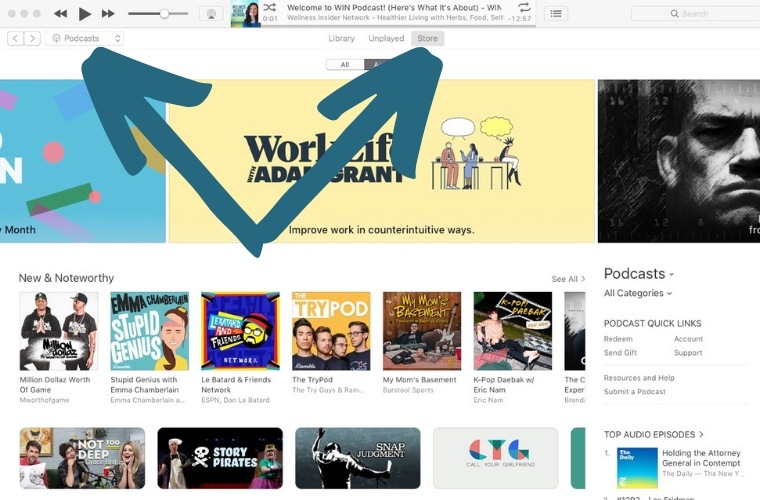Expand the Top Audio Episodes list
The image size is (760, 500).
(653, 435)
